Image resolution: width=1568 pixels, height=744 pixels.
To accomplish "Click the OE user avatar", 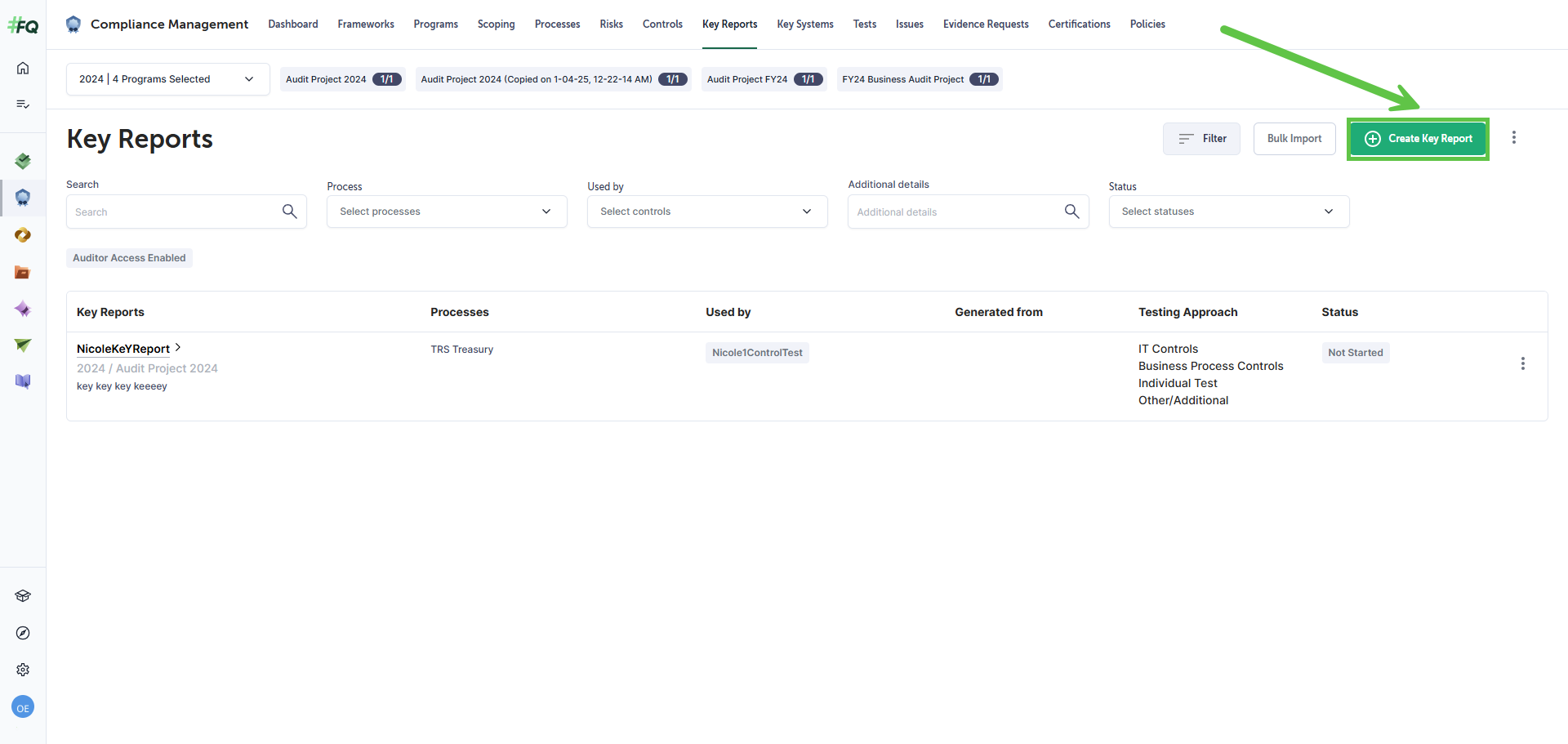I will tap(23, 707).
